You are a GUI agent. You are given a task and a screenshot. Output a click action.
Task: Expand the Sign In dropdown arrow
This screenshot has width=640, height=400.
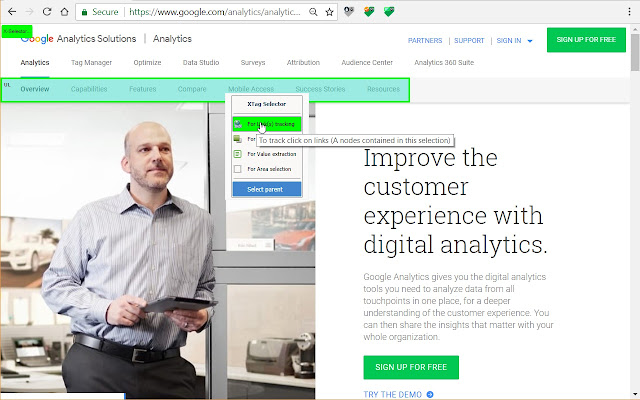pyautogui.click(x=530, y=41)
